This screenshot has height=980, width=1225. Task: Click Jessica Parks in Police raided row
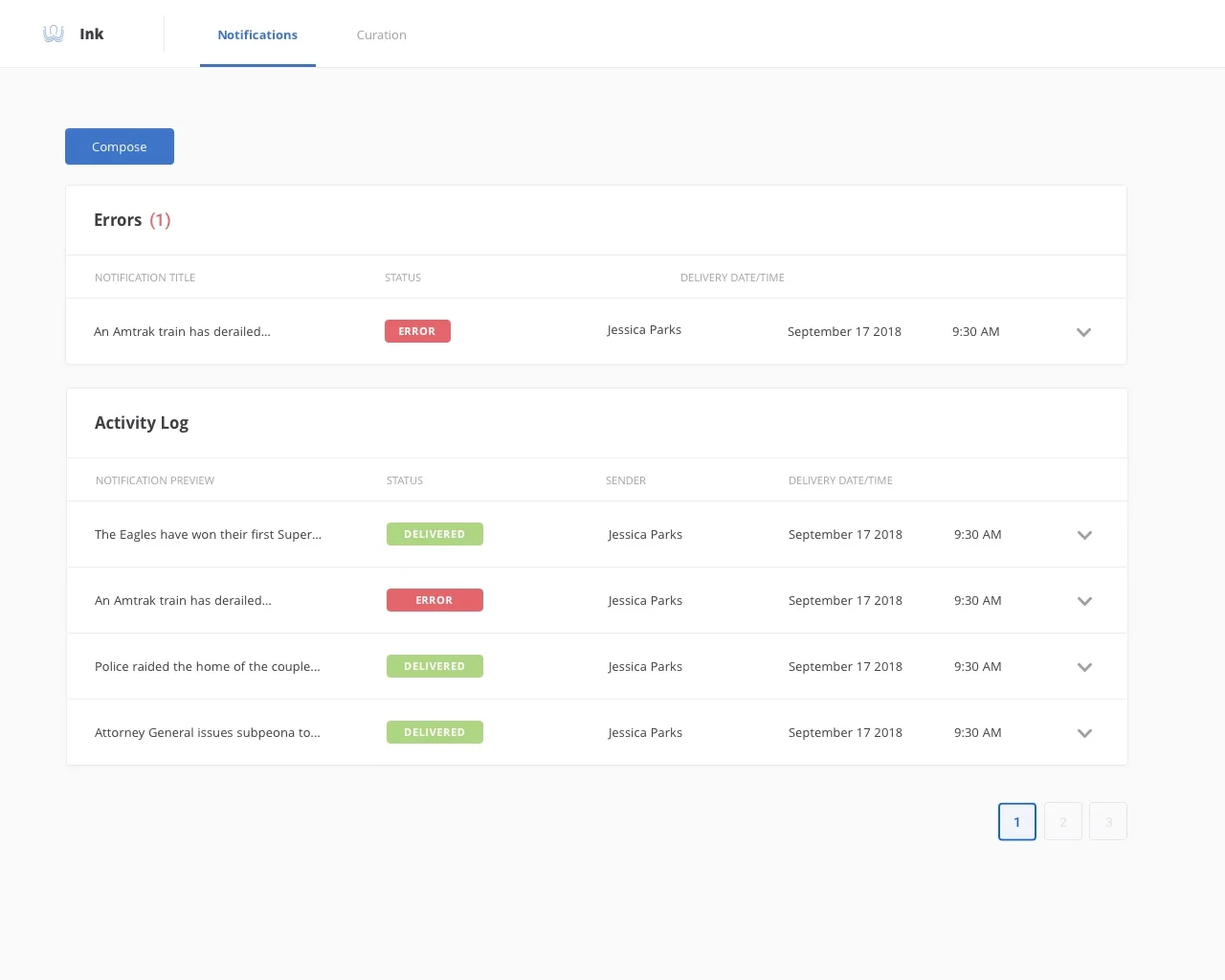point(645,666)
